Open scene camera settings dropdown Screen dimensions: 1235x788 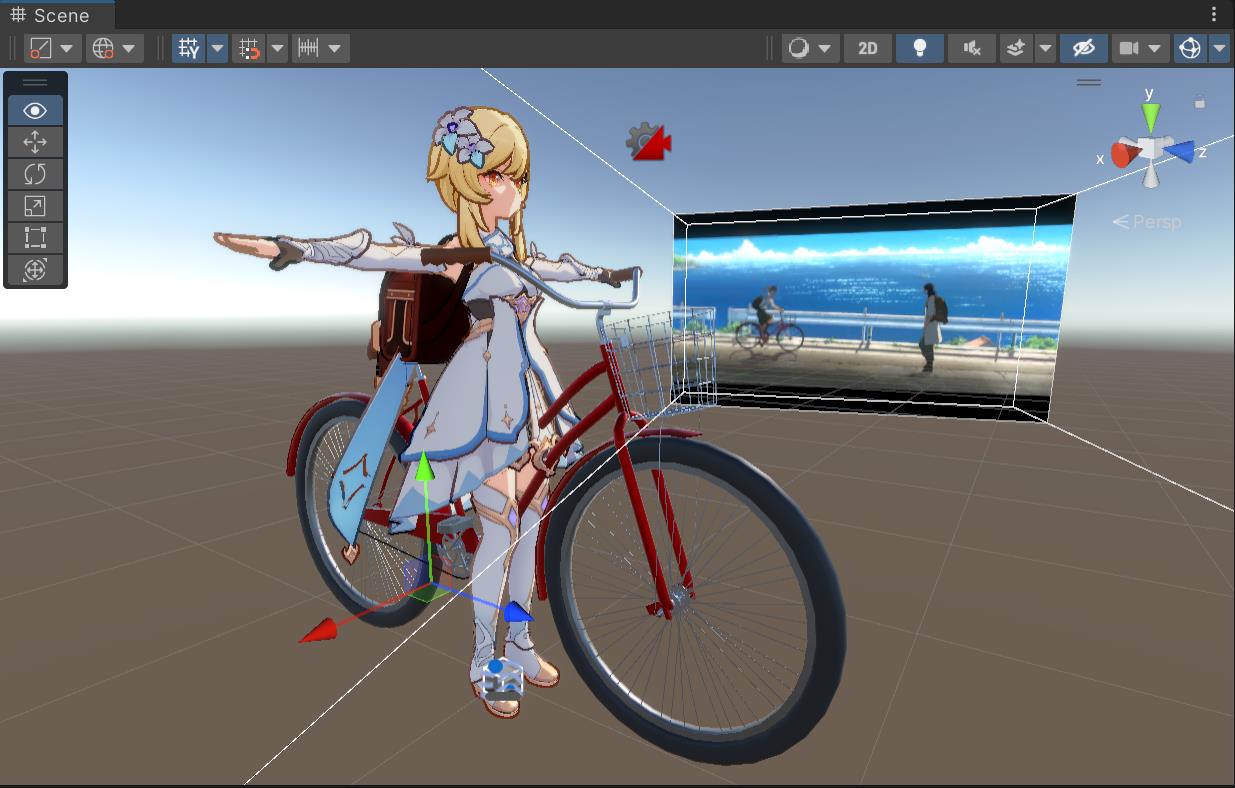pyautogui.click(x=1140, y=48)
